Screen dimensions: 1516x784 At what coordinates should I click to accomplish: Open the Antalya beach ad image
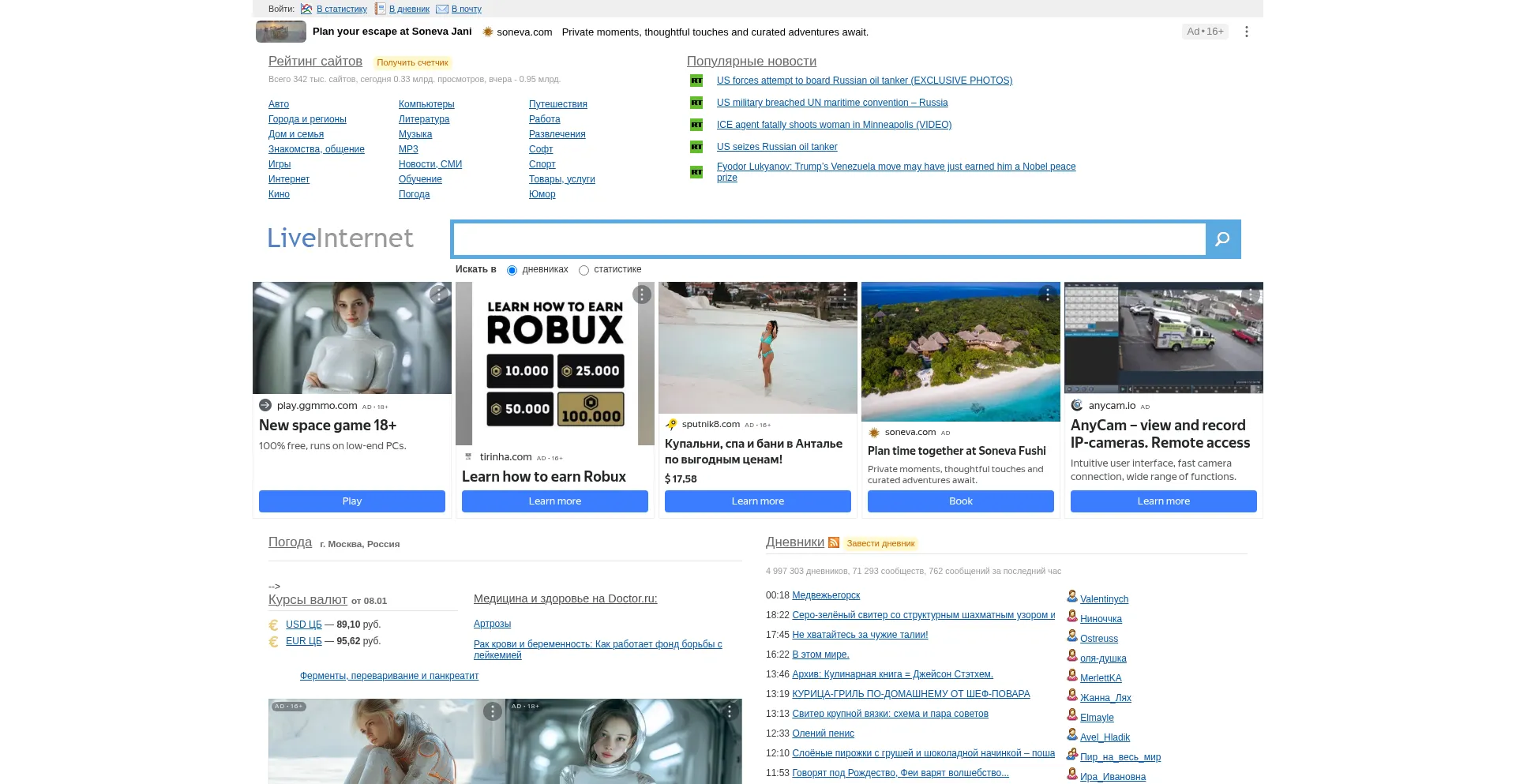tap(758, 347)
